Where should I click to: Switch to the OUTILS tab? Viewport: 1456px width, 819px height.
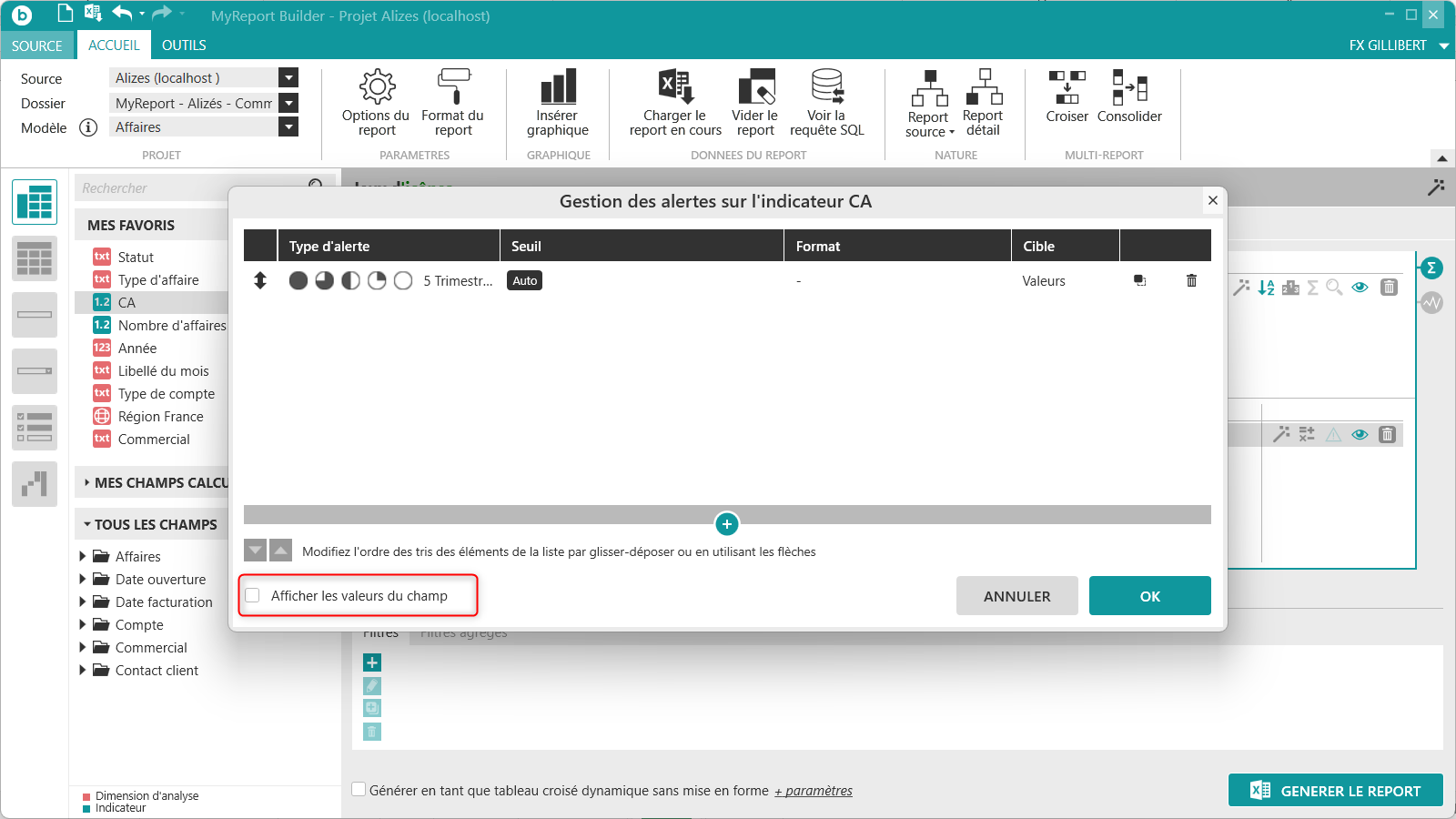coord(184,45)
